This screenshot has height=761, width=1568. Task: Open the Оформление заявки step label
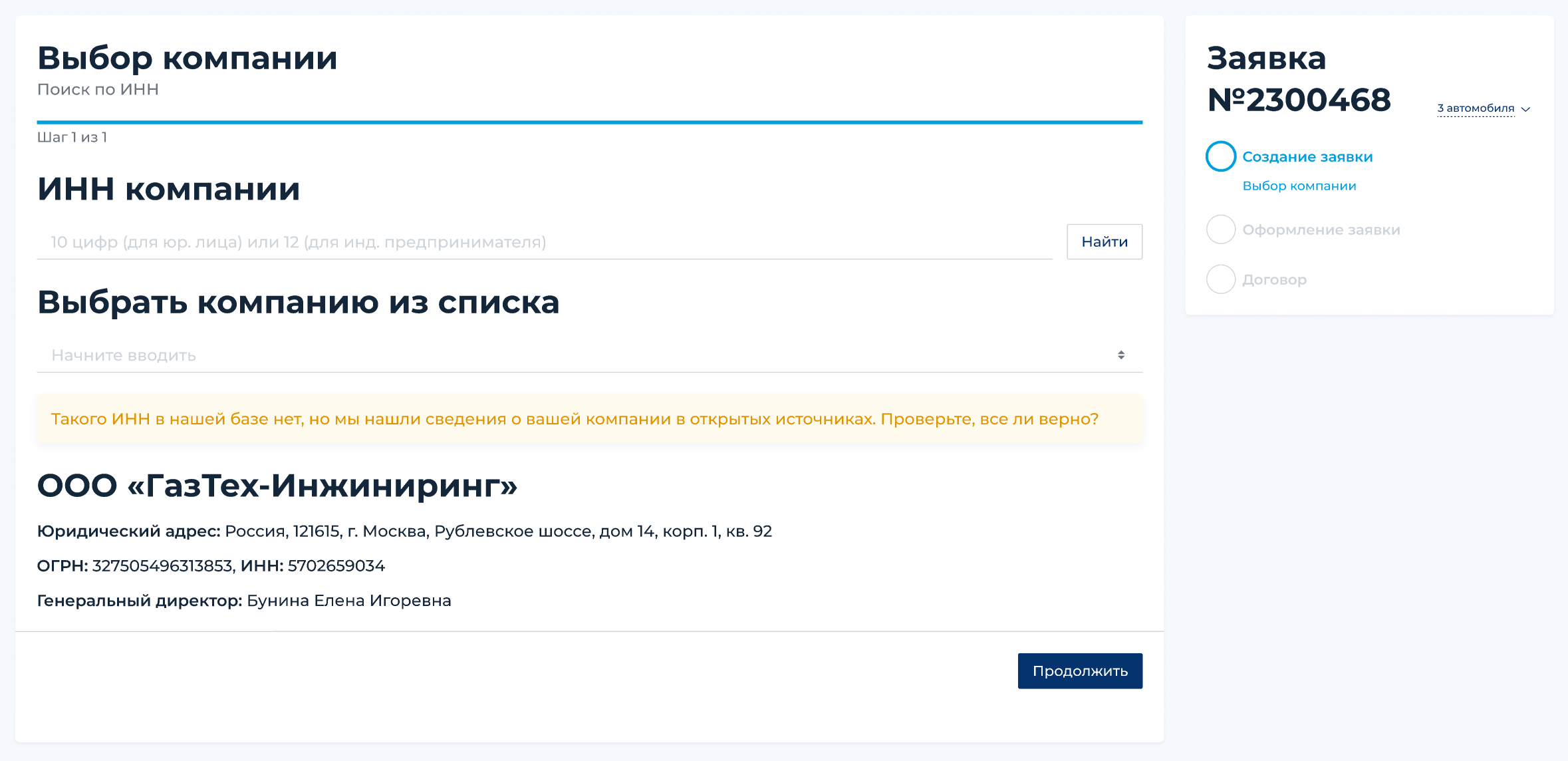point(1321,230)
